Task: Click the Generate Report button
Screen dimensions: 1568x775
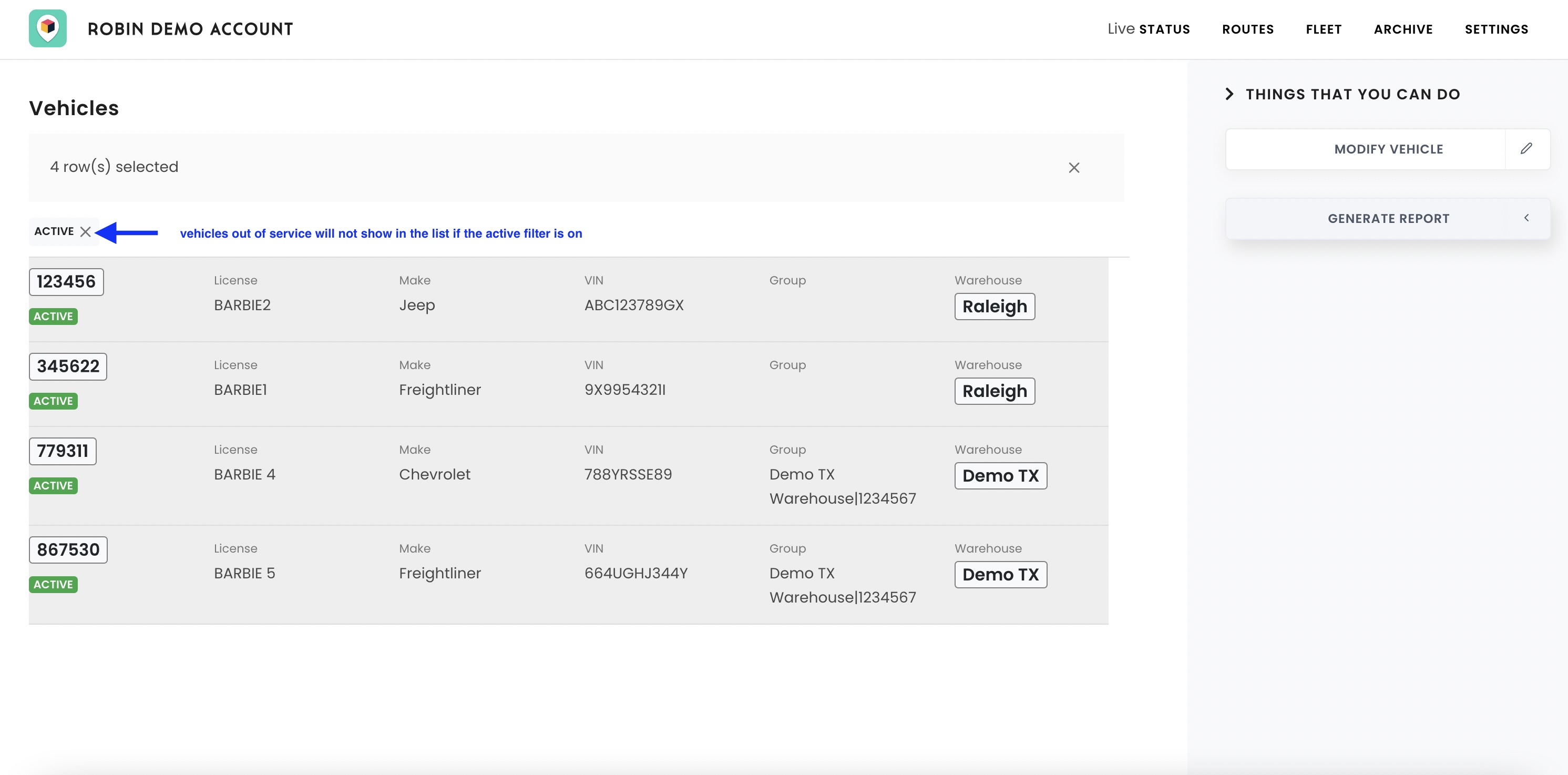Action: 1388,219
